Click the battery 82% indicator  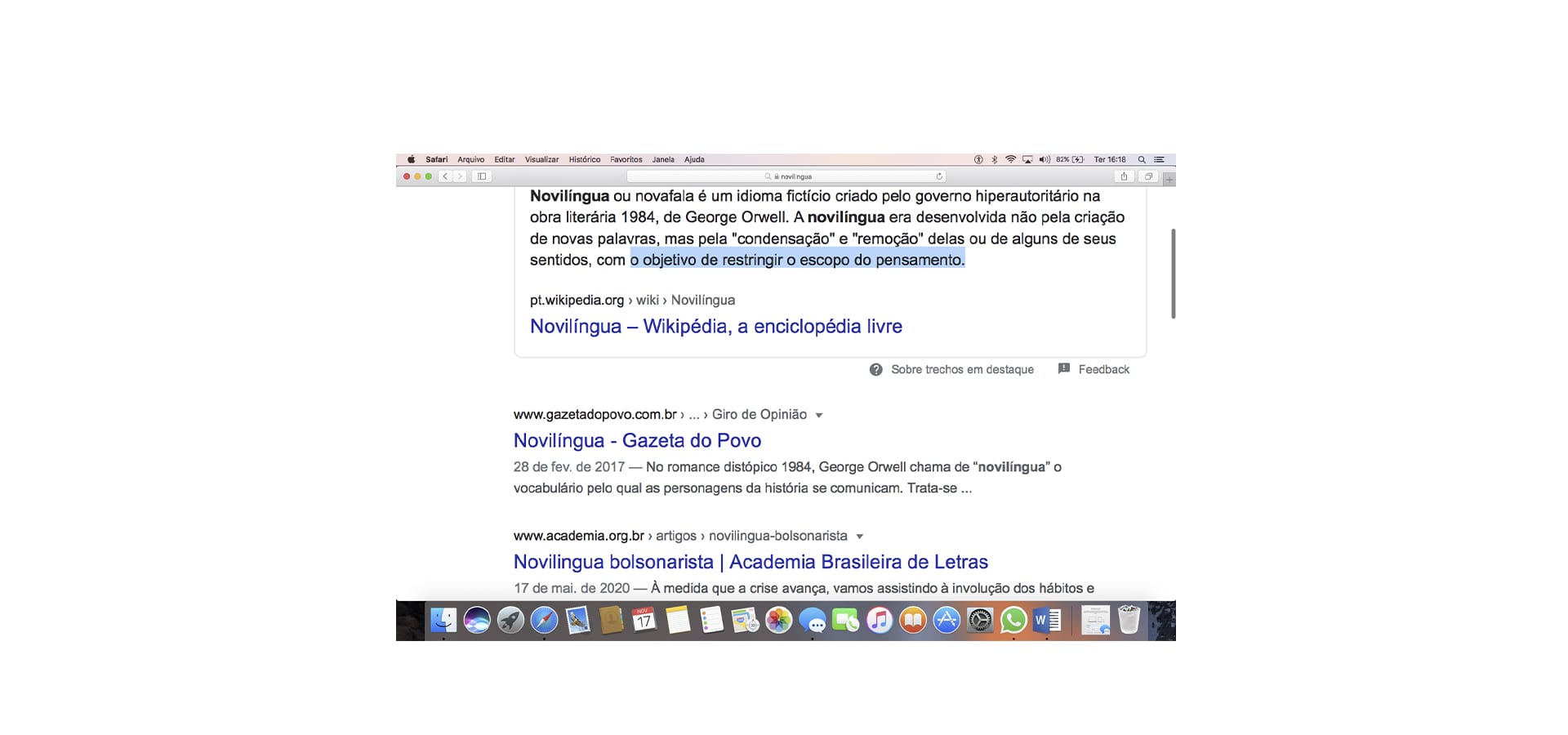[1069, 160]
